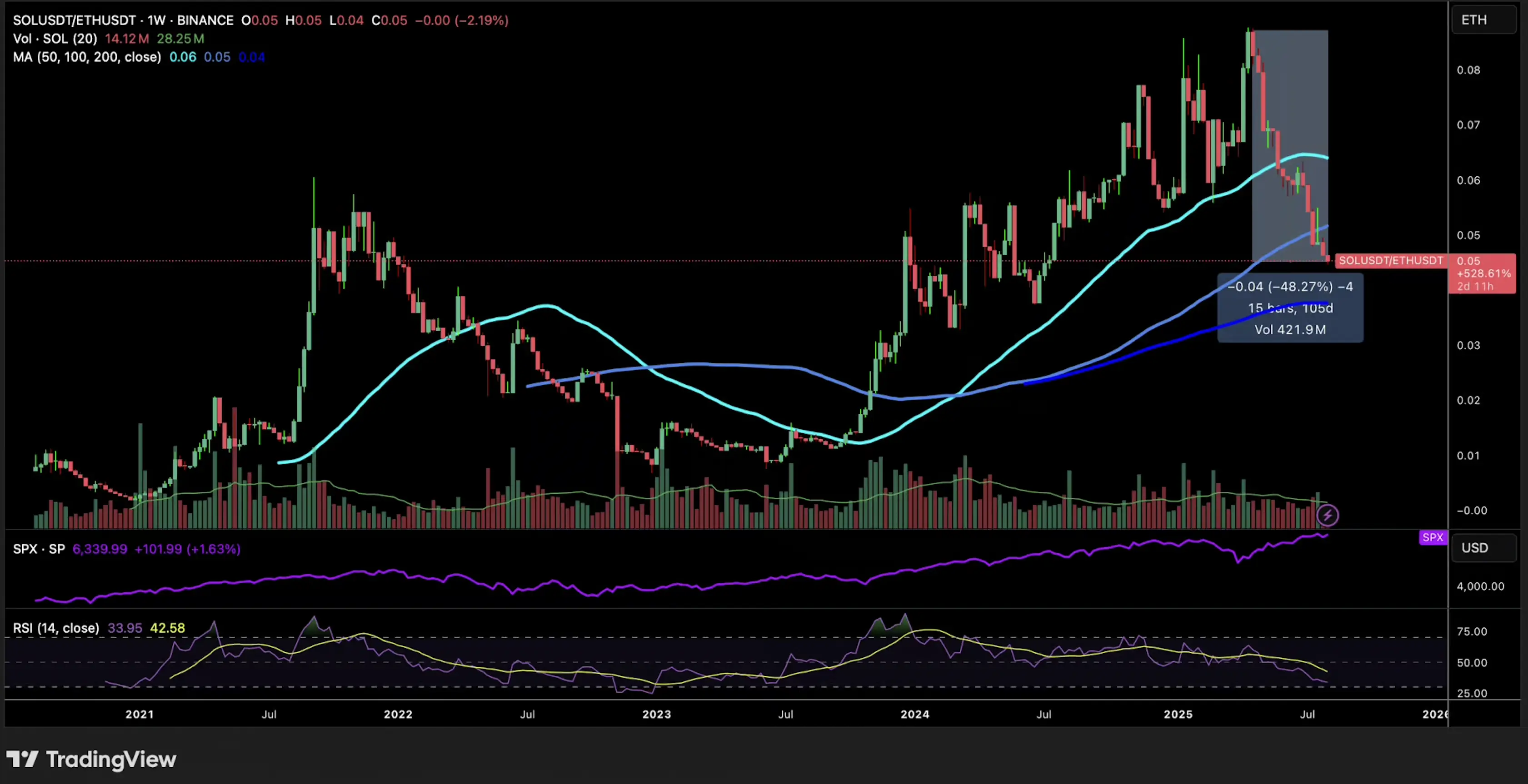
Task: Select the SOLUSDT/ETHUSDT symbol title
Action: (74, 20)
